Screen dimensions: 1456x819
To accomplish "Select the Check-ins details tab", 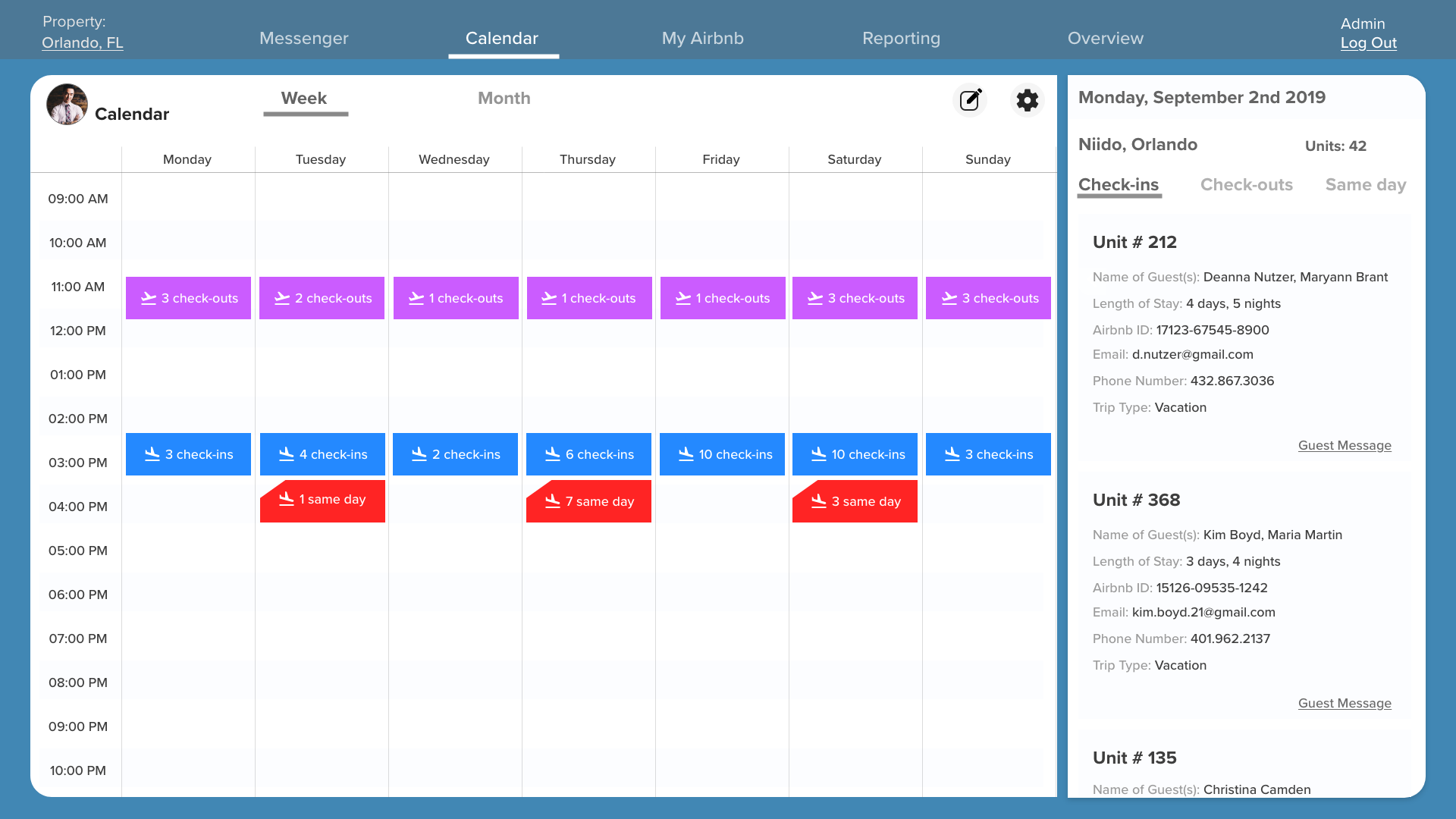I will [1119, 185].
